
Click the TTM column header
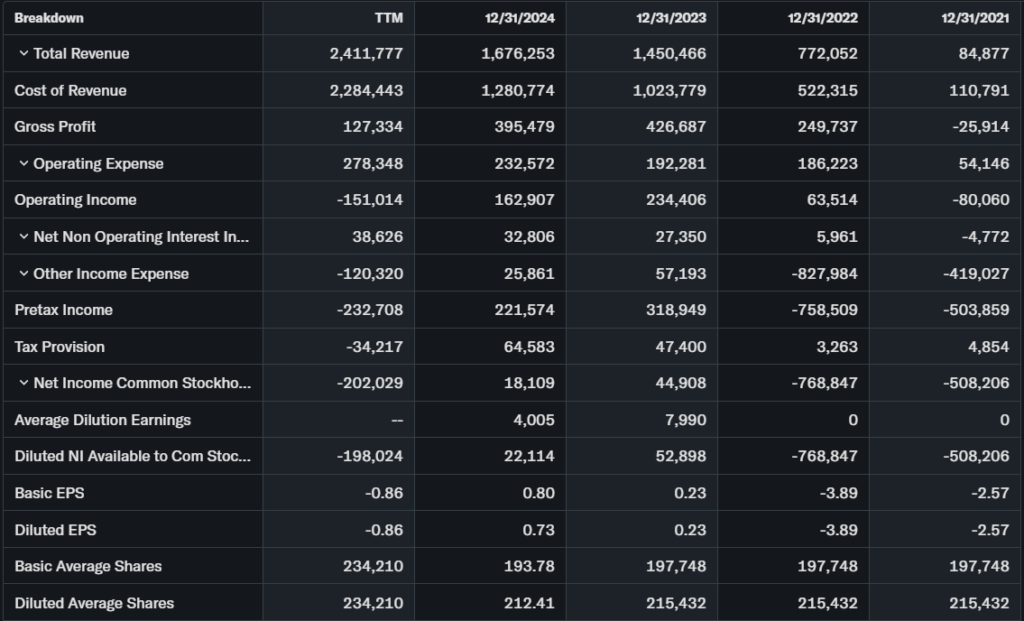pos(389,18)
